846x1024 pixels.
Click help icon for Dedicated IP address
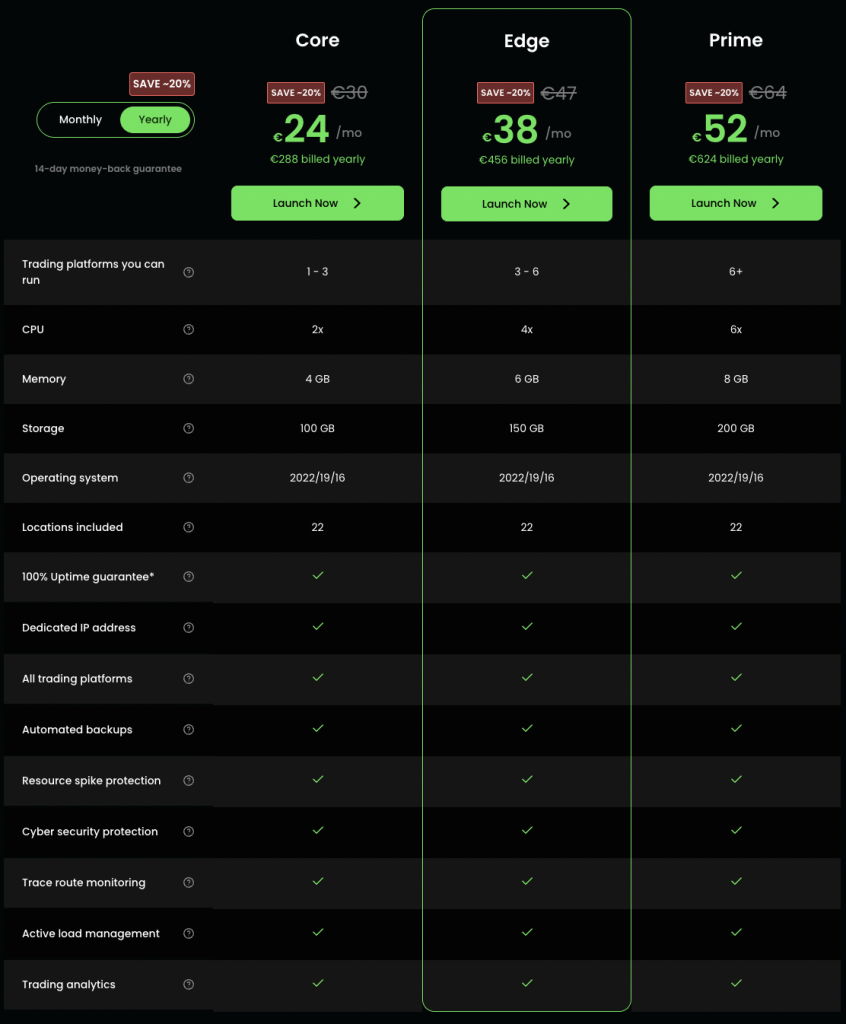click(x=189, y=628)
